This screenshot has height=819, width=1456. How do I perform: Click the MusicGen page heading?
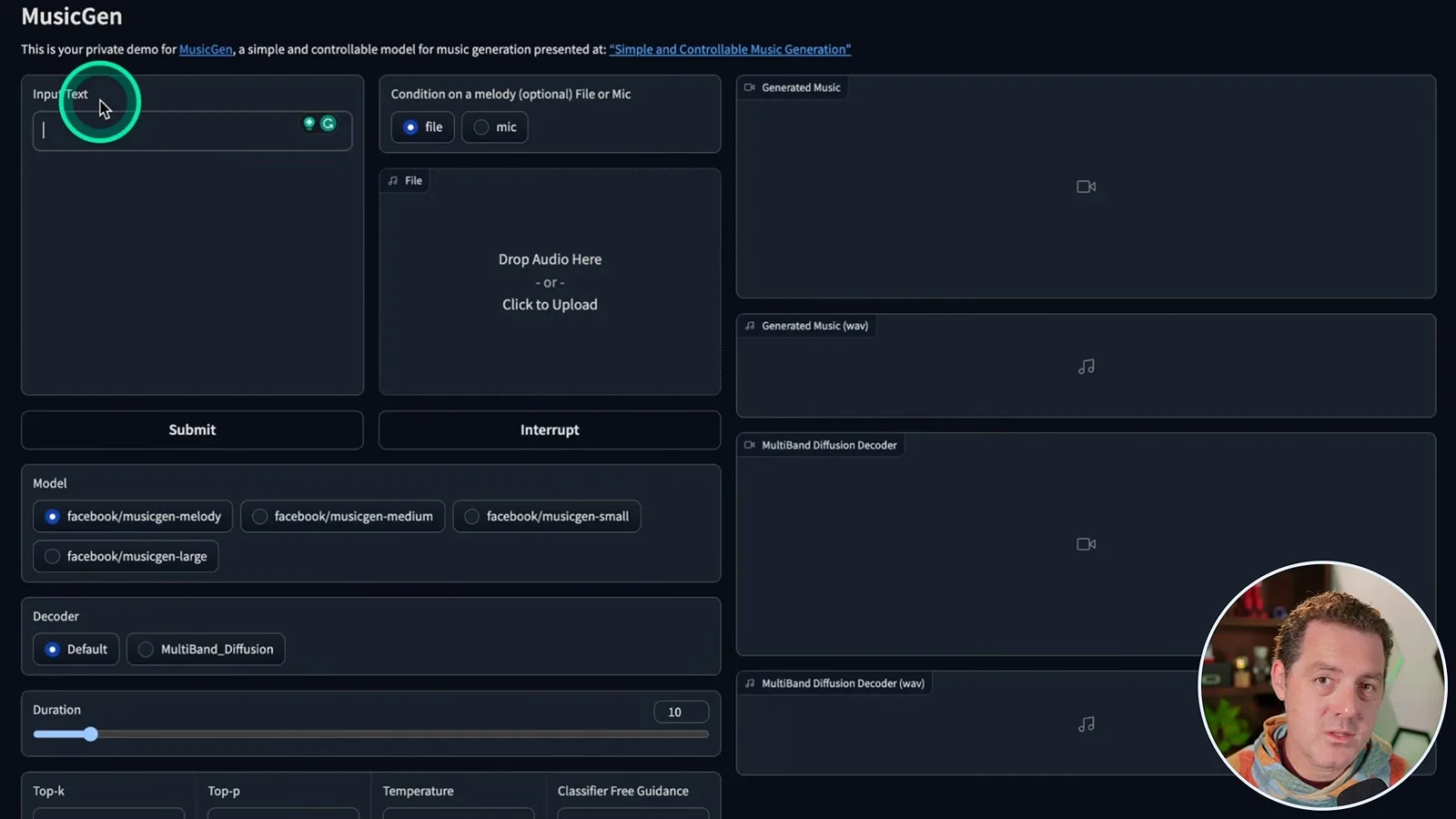point(72,16)
